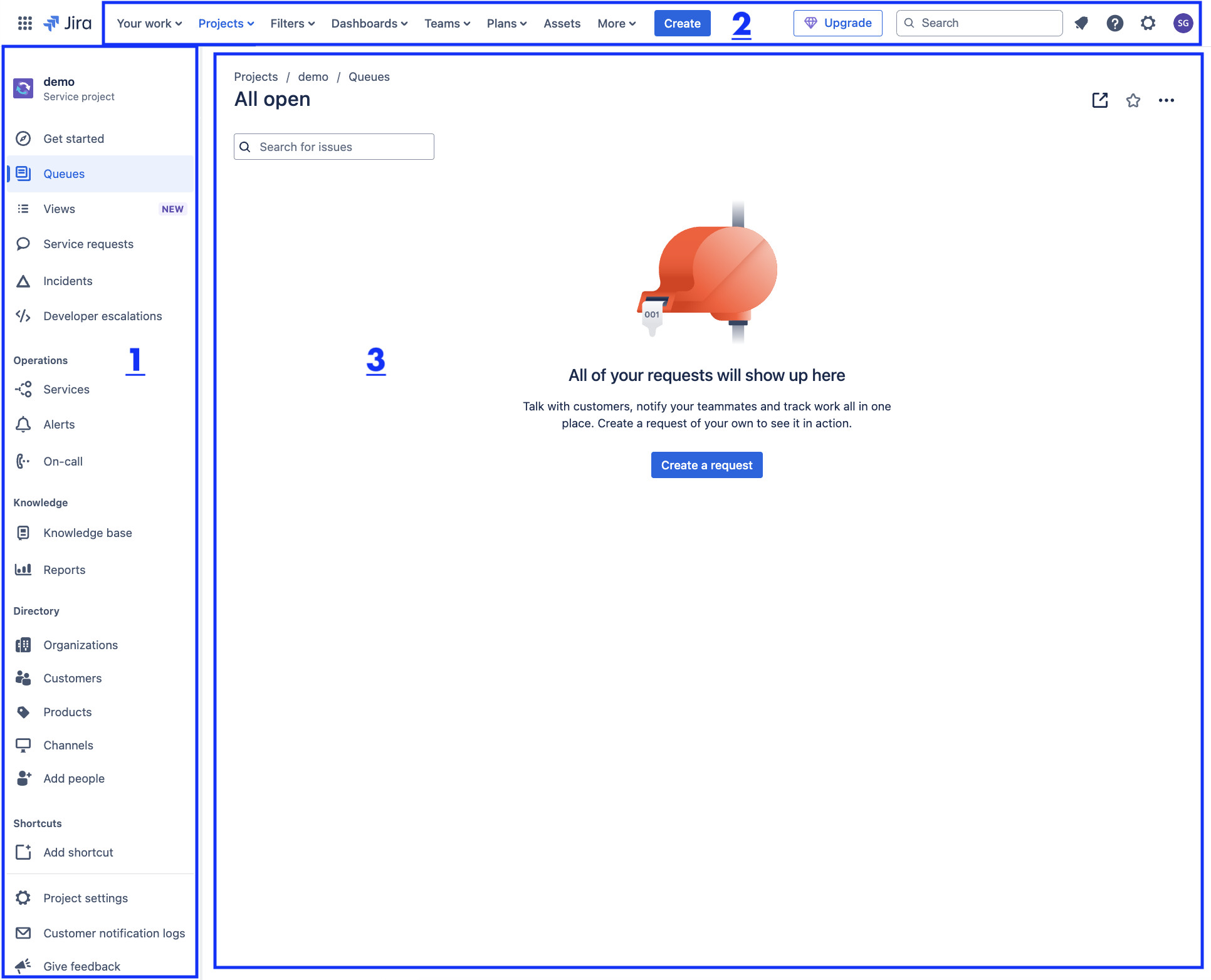Image resolution: width=1211 pixels, height=980 pixels.
Task: Click the "Organizations" sidebar label
Action: (x=80, y=645)
